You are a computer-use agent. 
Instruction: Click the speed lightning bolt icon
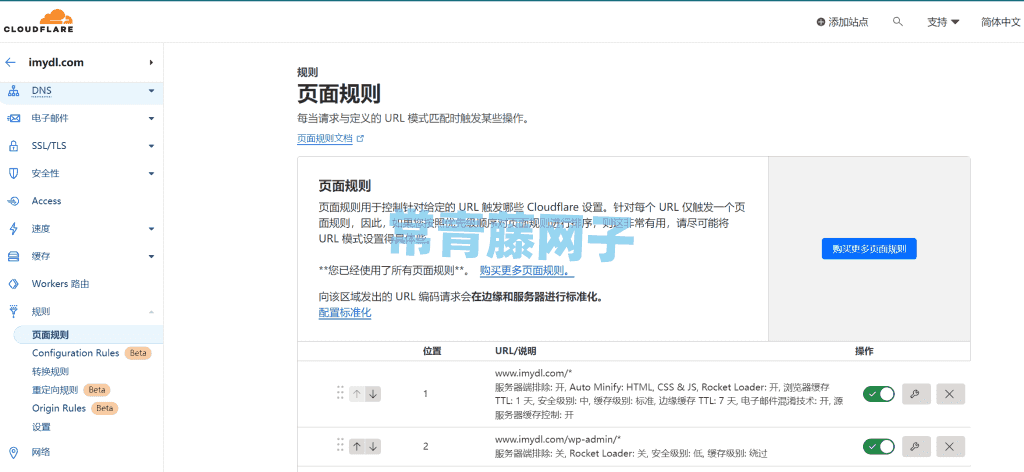13,228
